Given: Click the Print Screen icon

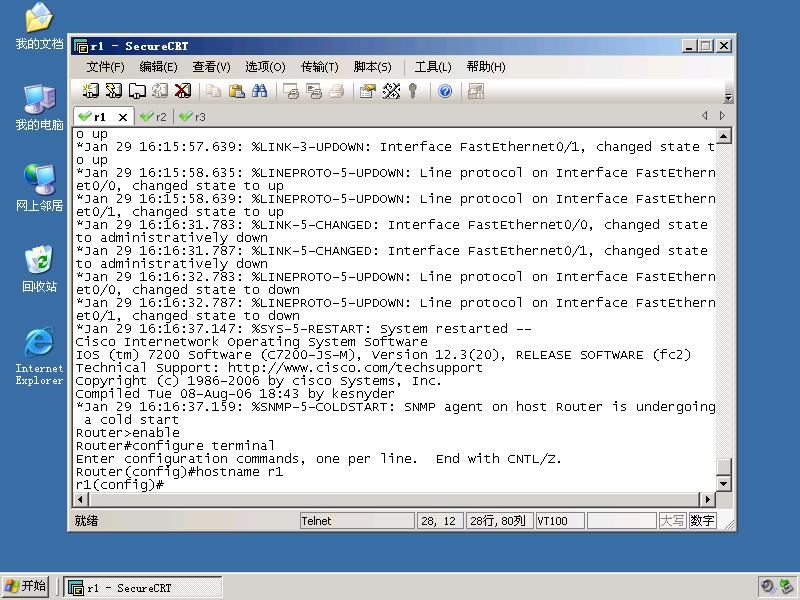Looking at the screenshot, I should [291, 91].
